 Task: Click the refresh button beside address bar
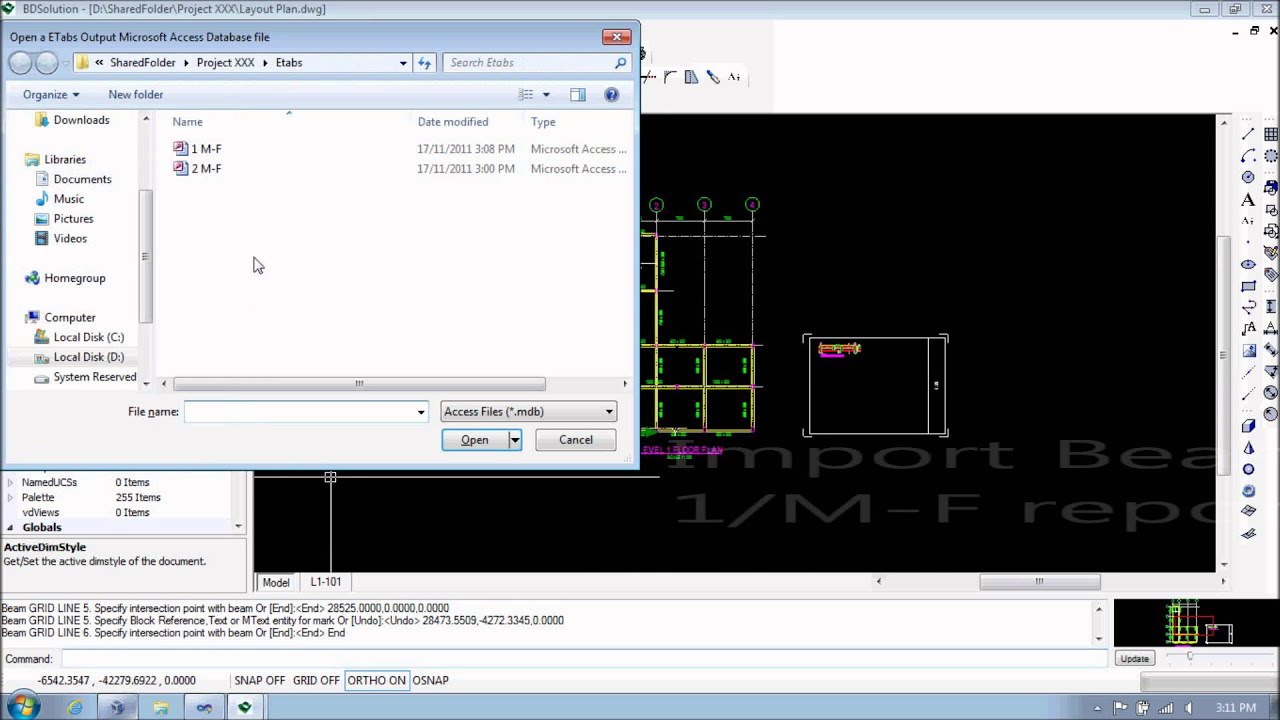pyautogui.click(x=424, y=62)
